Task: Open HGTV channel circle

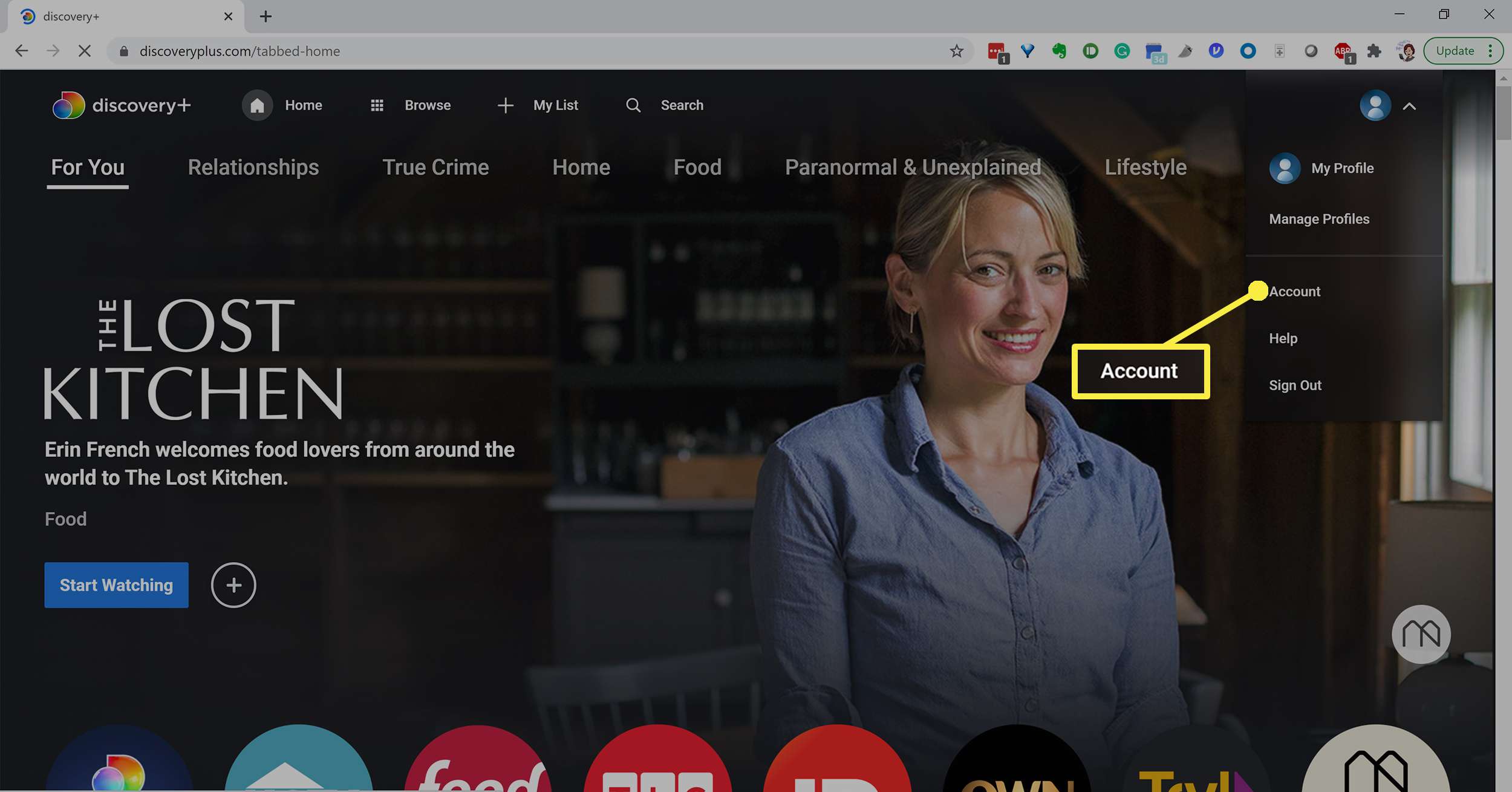Action: (x=299, y=758)
